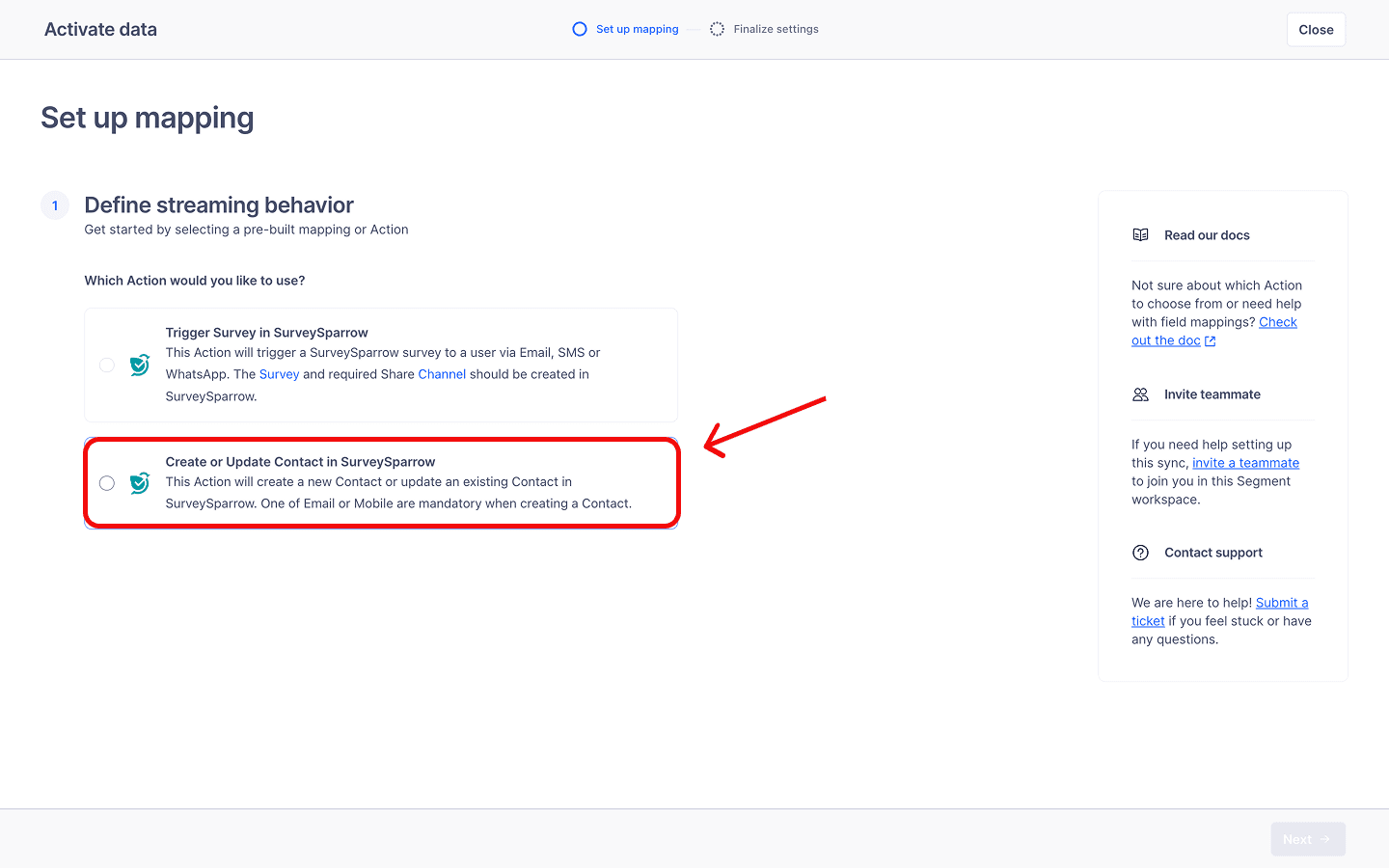This screenshot has height=868, width=1389.
Task: Click the Contact support question mark icon
Action: tap(1140, 553)
